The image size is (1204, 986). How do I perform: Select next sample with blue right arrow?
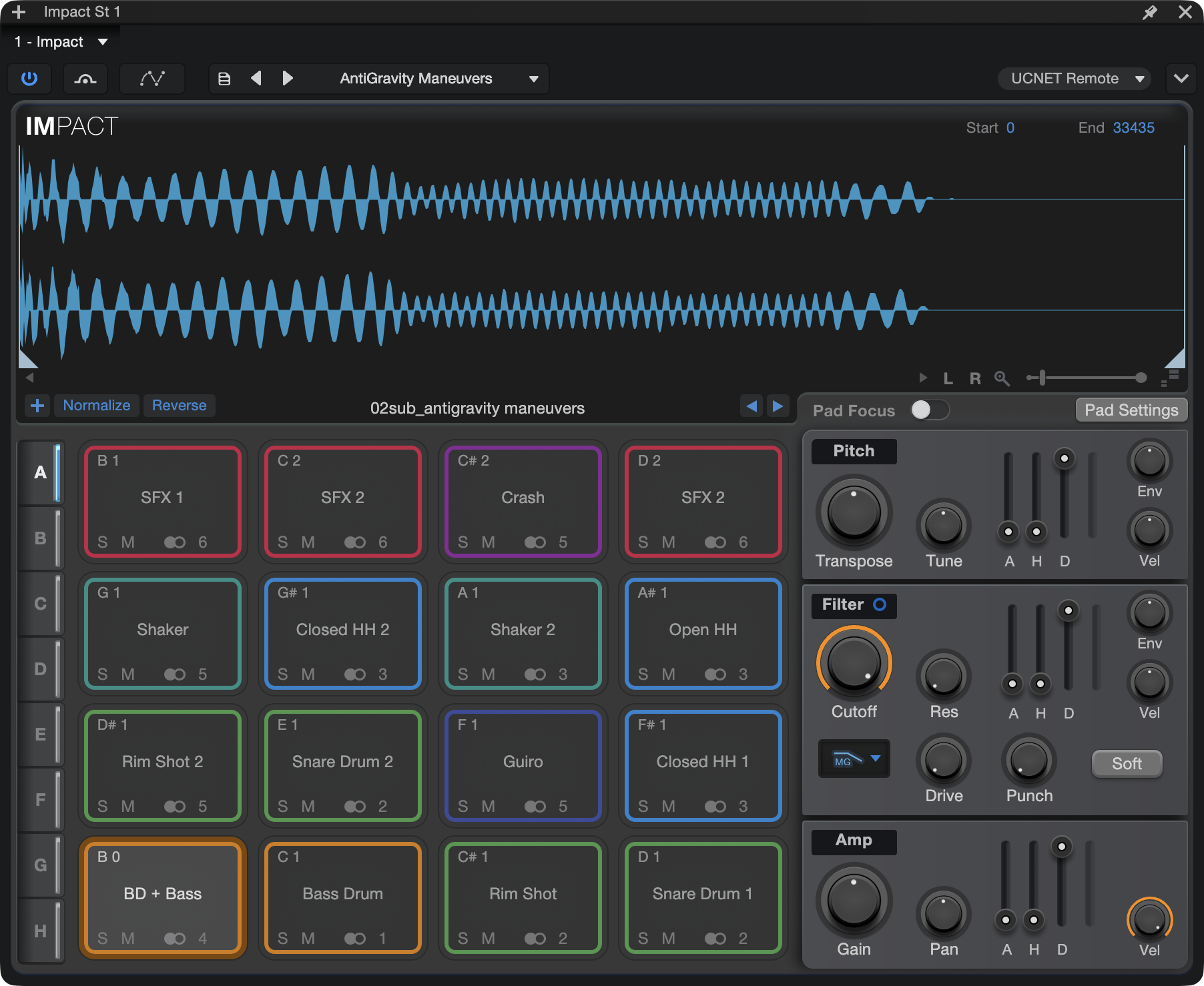click(x=778, y=406)
